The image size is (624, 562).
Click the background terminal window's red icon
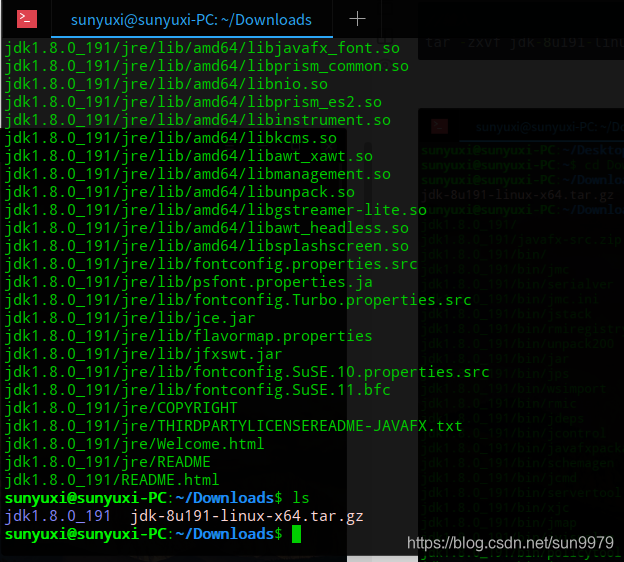point(440,127)
